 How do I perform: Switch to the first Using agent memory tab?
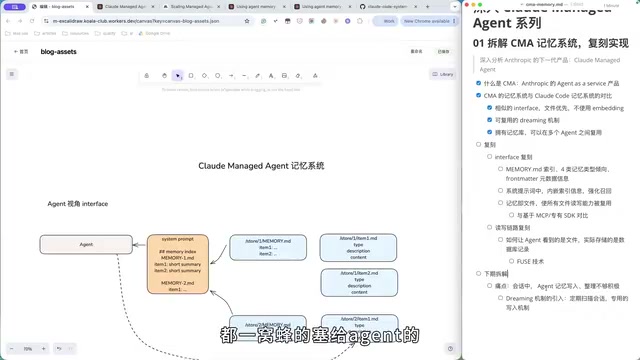tap(256, 7)
